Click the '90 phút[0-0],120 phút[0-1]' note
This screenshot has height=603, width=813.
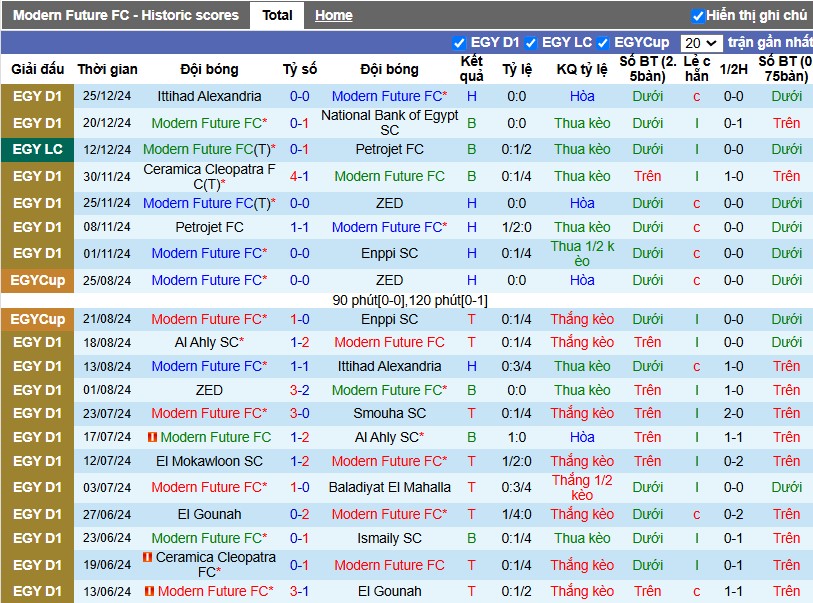(410, 301)
